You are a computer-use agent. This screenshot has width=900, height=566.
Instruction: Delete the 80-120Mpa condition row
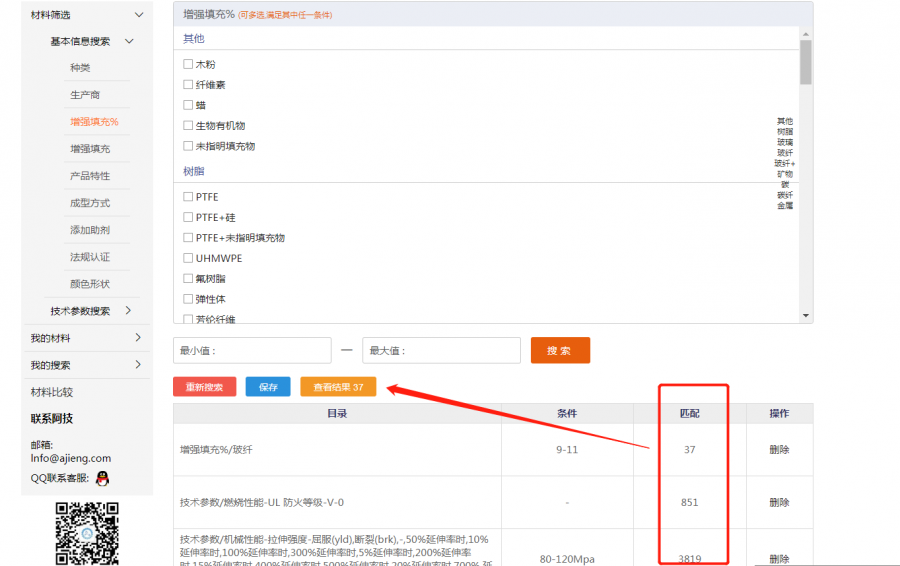[779, 559]
